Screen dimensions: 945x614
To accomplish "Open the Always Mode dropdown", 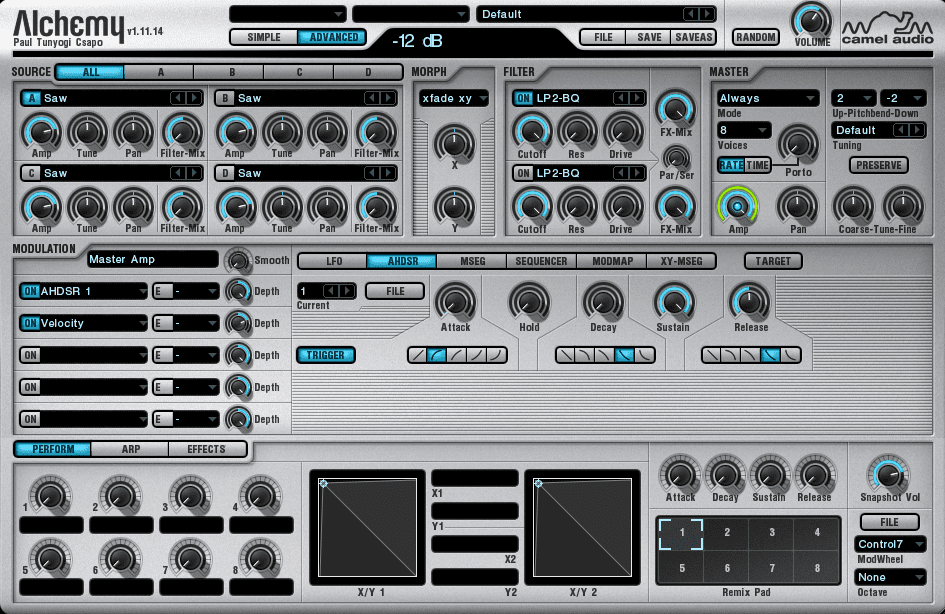I will (768, 98).
